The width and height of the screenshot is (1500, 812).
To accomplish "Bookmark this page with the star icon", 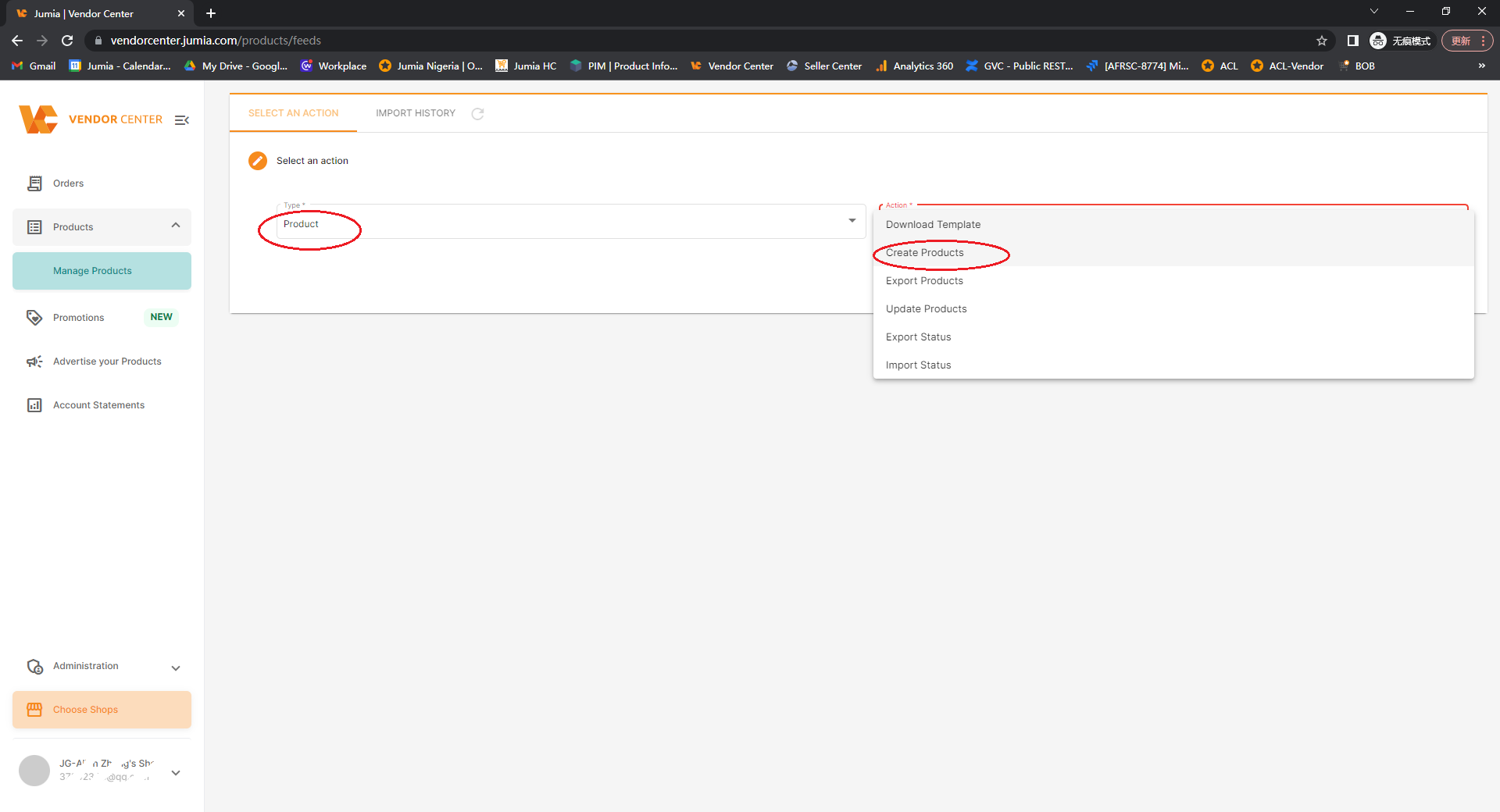I will pyautogui.click(x=1321, y=41).
